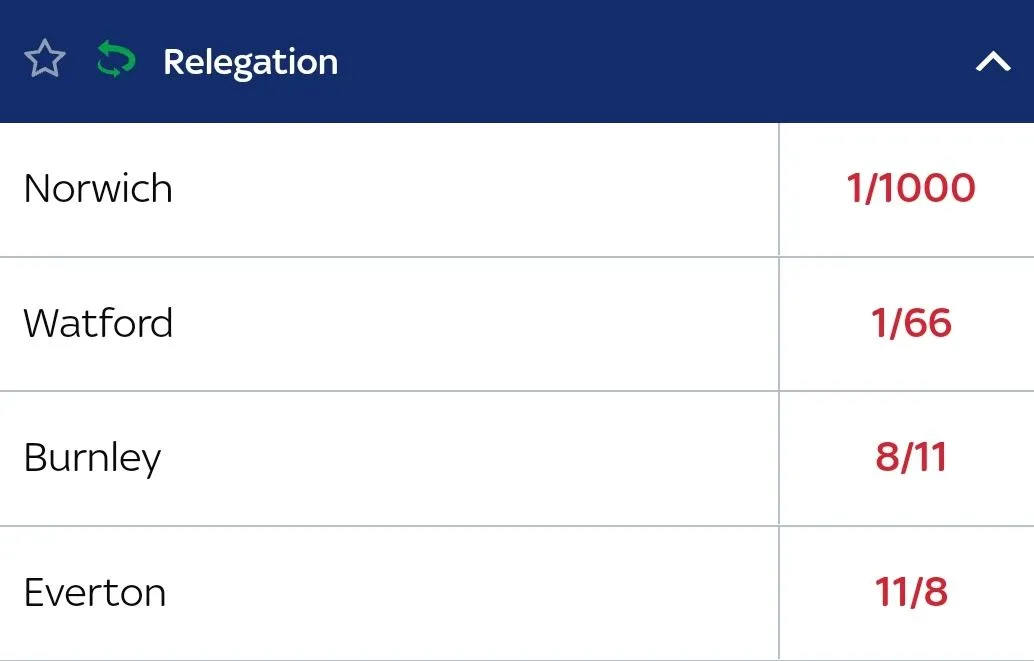Click the Watford team name
Image resolution: width=1034 pixels, height=661 pixels.
(x=98, y=323)
